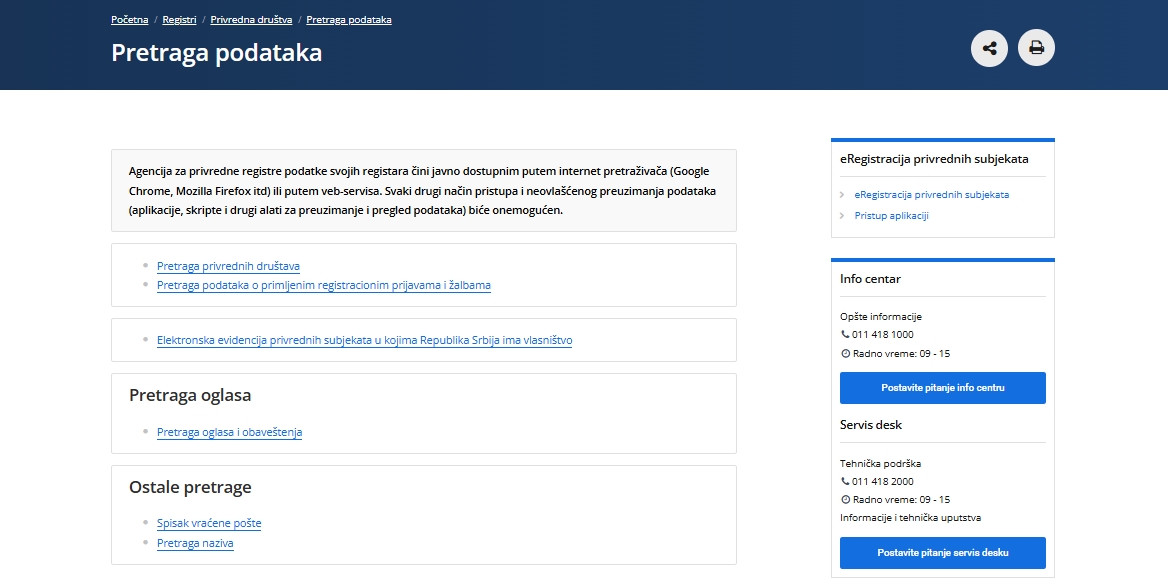Open Pretraga naziva link
The height and width of the screenshot is (585, 1168).
(x=195, y=544)
